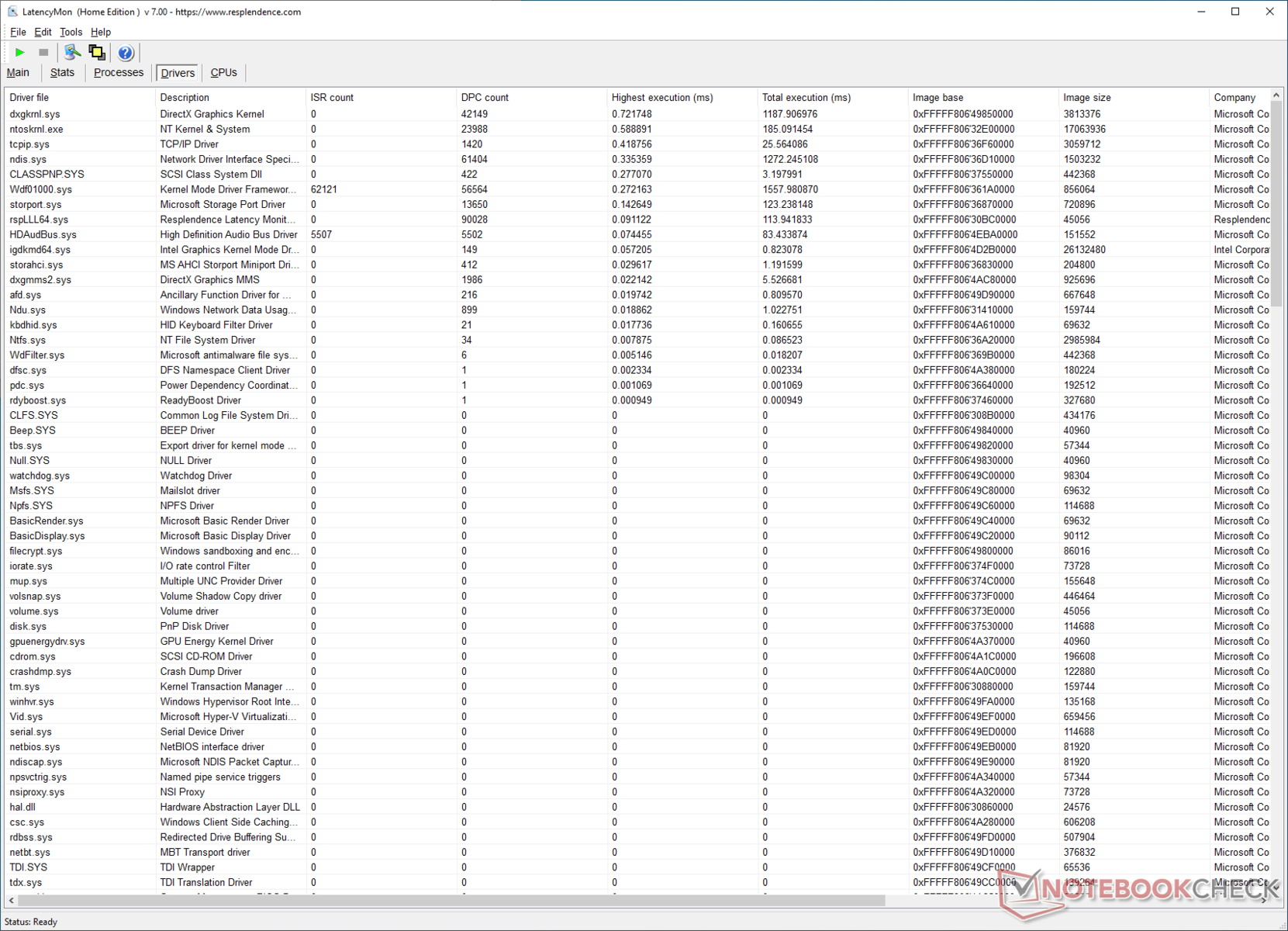Screen dimensions: 1288x931
Task: Click the 'HID Keyboard Filter Driver' description
Action: [x=216, y=325]
